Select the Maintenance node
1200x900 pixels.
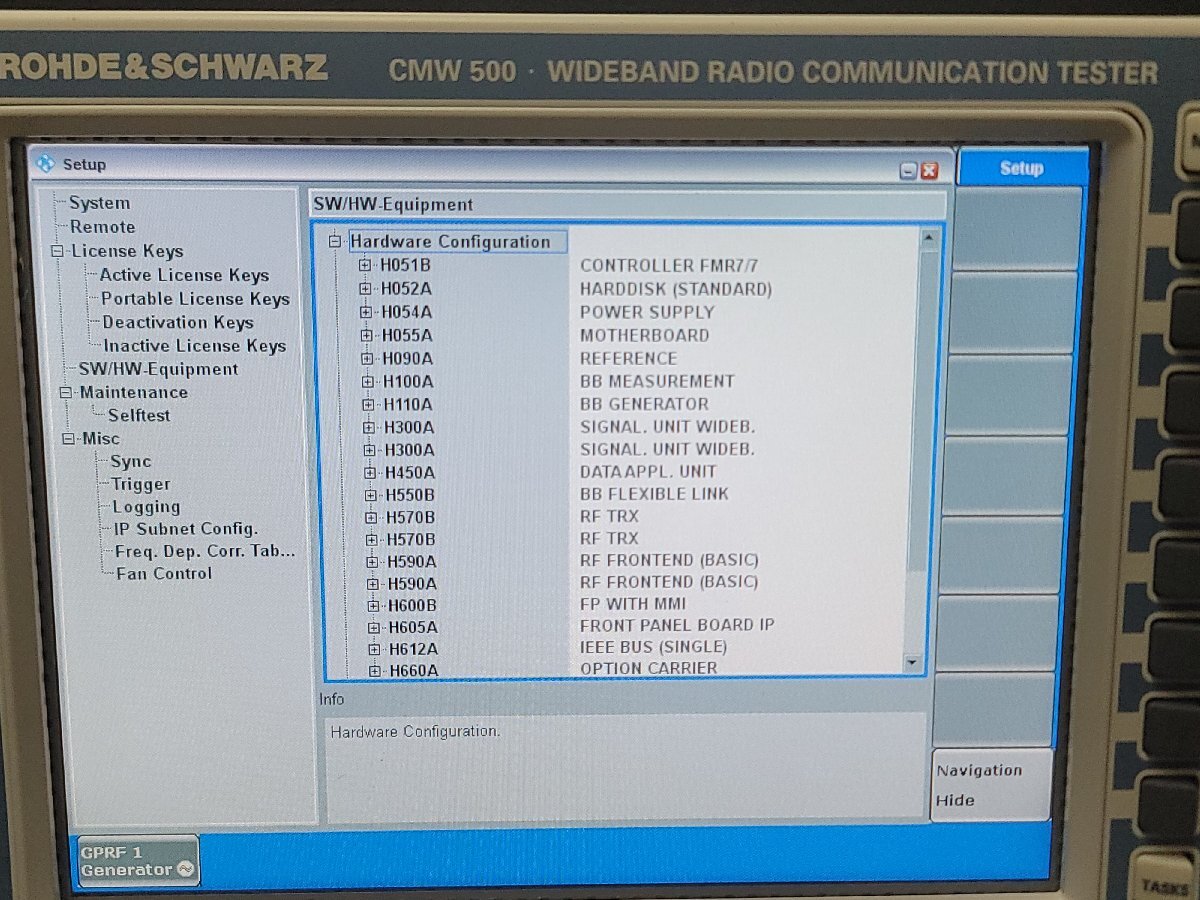pyautogui.click(x=134, y=392)
